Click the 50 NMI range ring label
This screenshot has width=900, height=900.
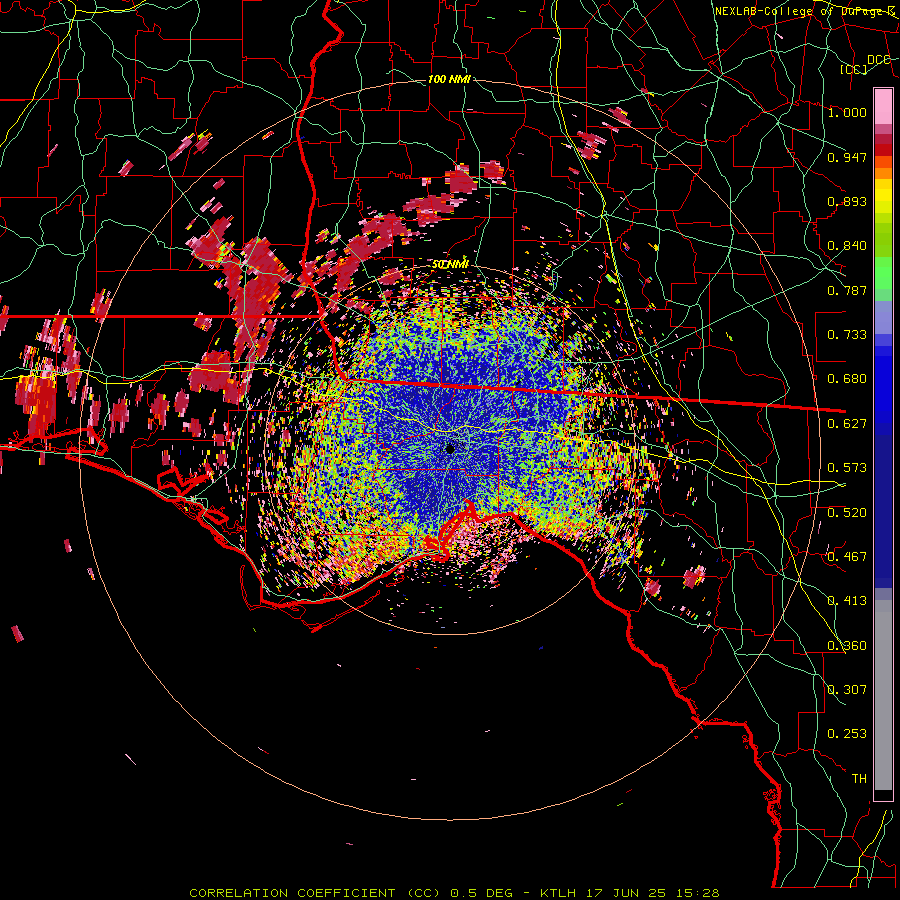click(451, 264)
